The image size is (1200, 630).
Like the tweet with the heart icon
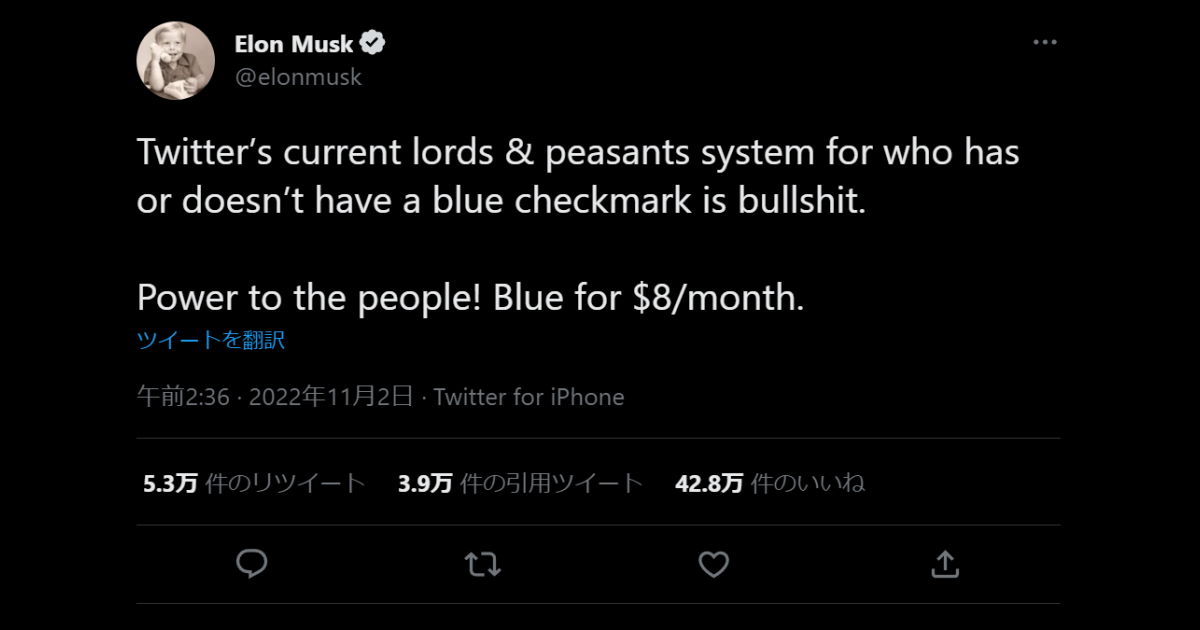coord(713,565)
